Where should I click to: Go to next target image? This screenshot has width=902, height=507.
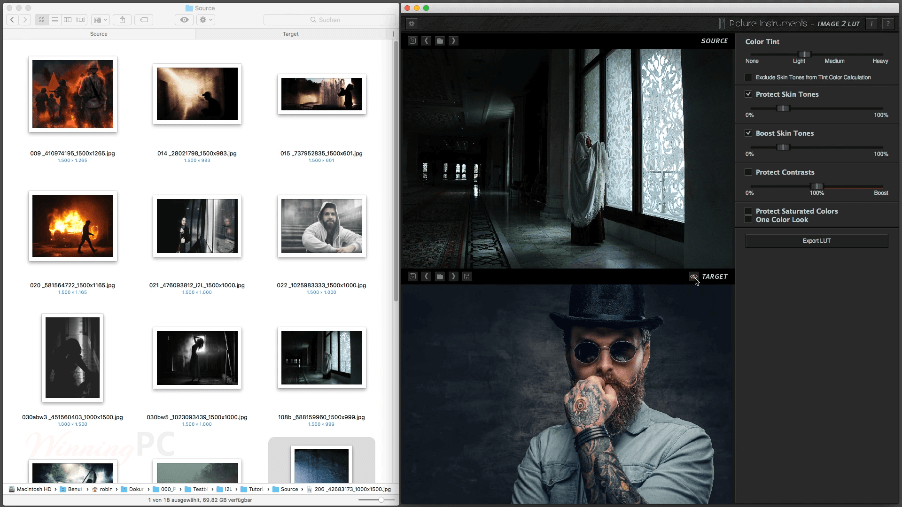[x=454, y=276]
